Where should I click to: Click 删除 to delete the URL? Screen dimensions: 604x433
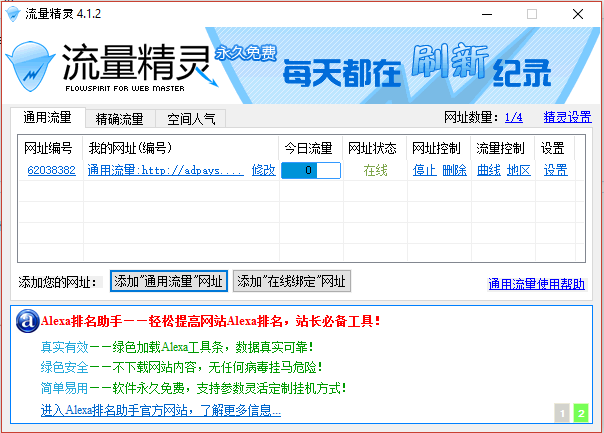coord(455,170)
